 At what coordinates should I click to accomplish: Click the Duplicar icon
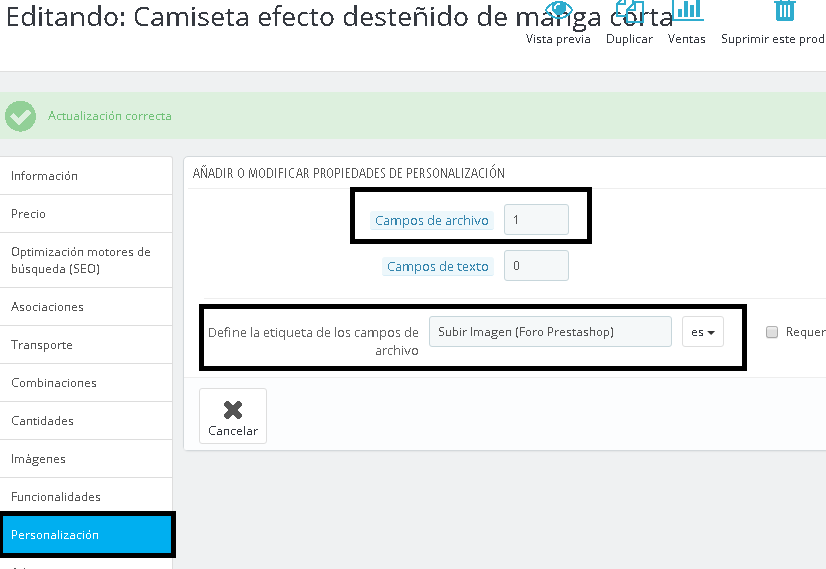point(630,11)
